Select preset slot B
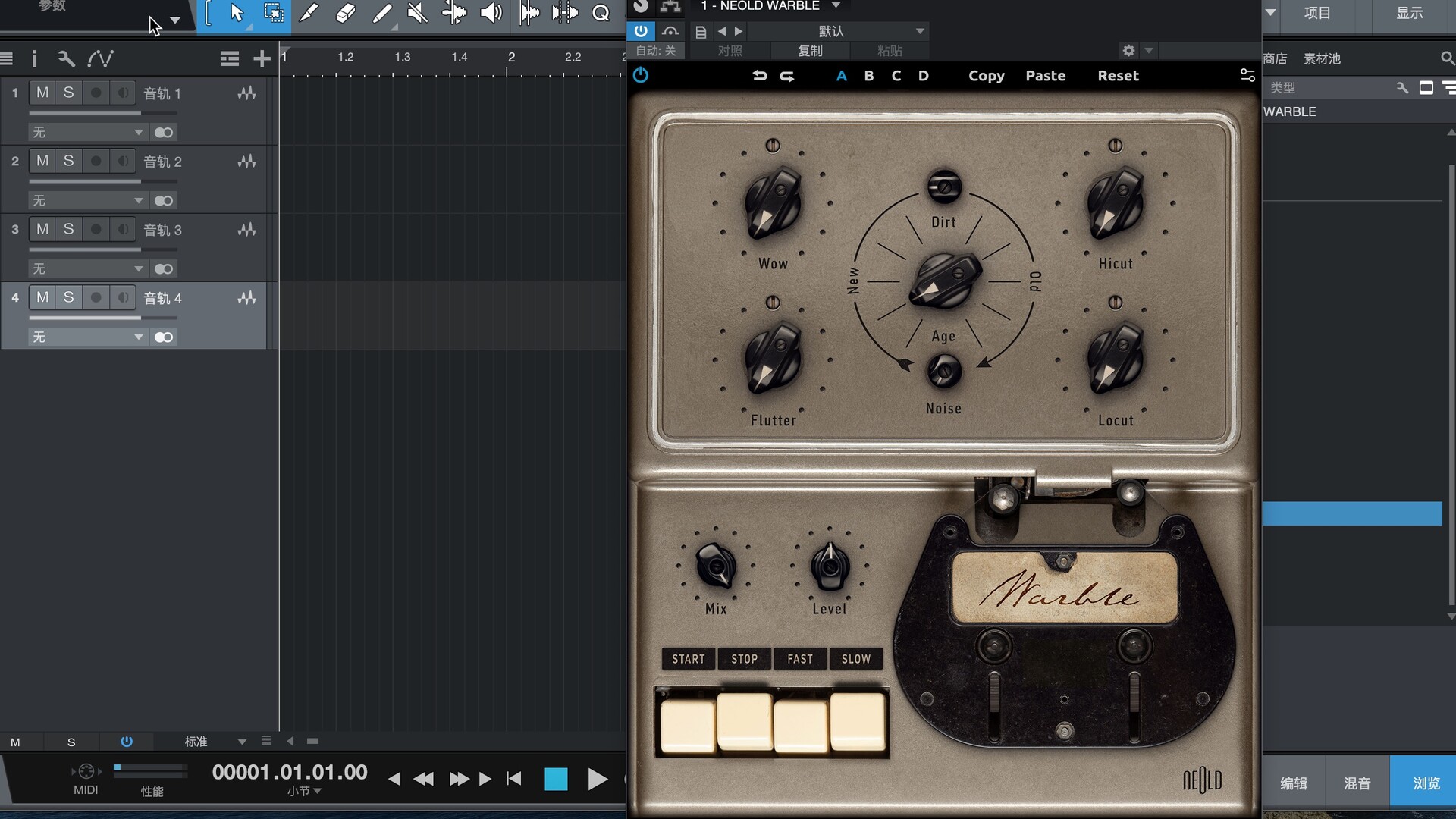The width and height of the screenshot is (1456, 819). (869, 76)
